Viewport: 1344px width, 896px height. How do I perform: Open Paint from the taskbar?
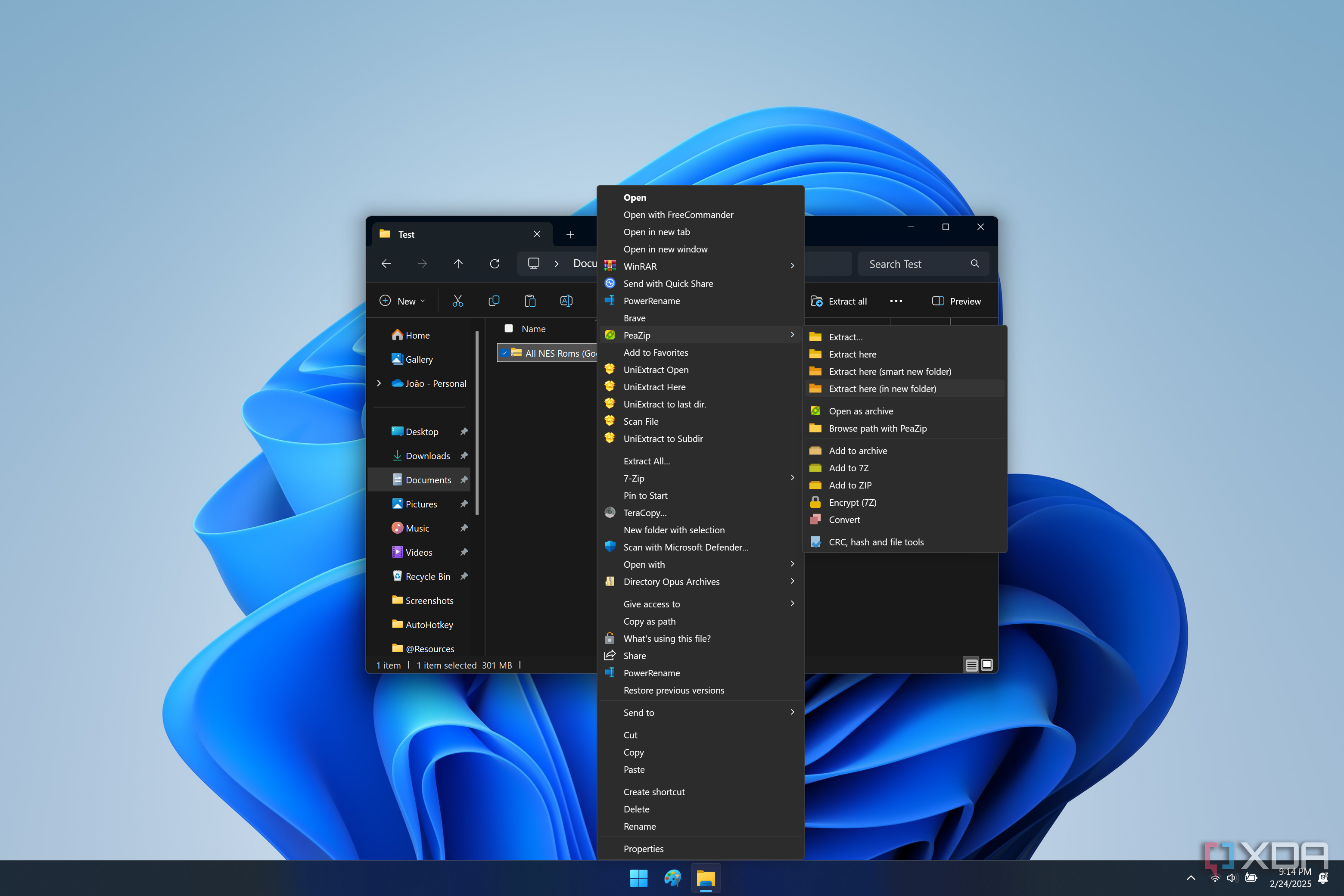point(672,878)
